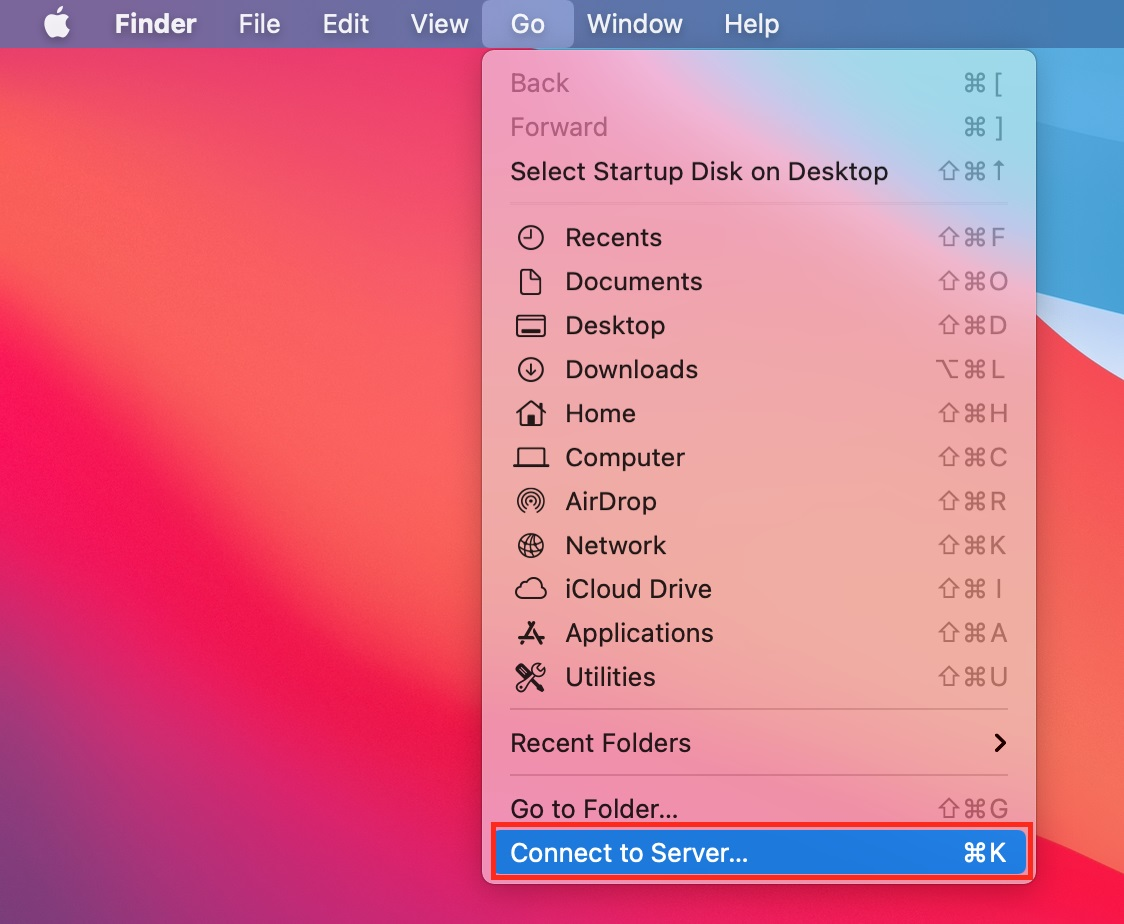Open the View menu
Viewport: 1124px width, 924px height.
[440, 24]
